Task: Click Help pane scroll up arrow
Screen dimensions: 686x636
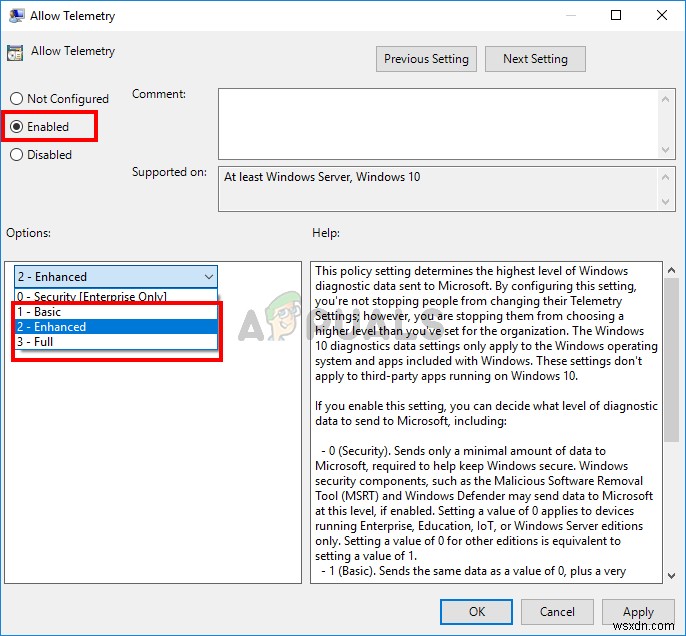Action: click(672, 271)
